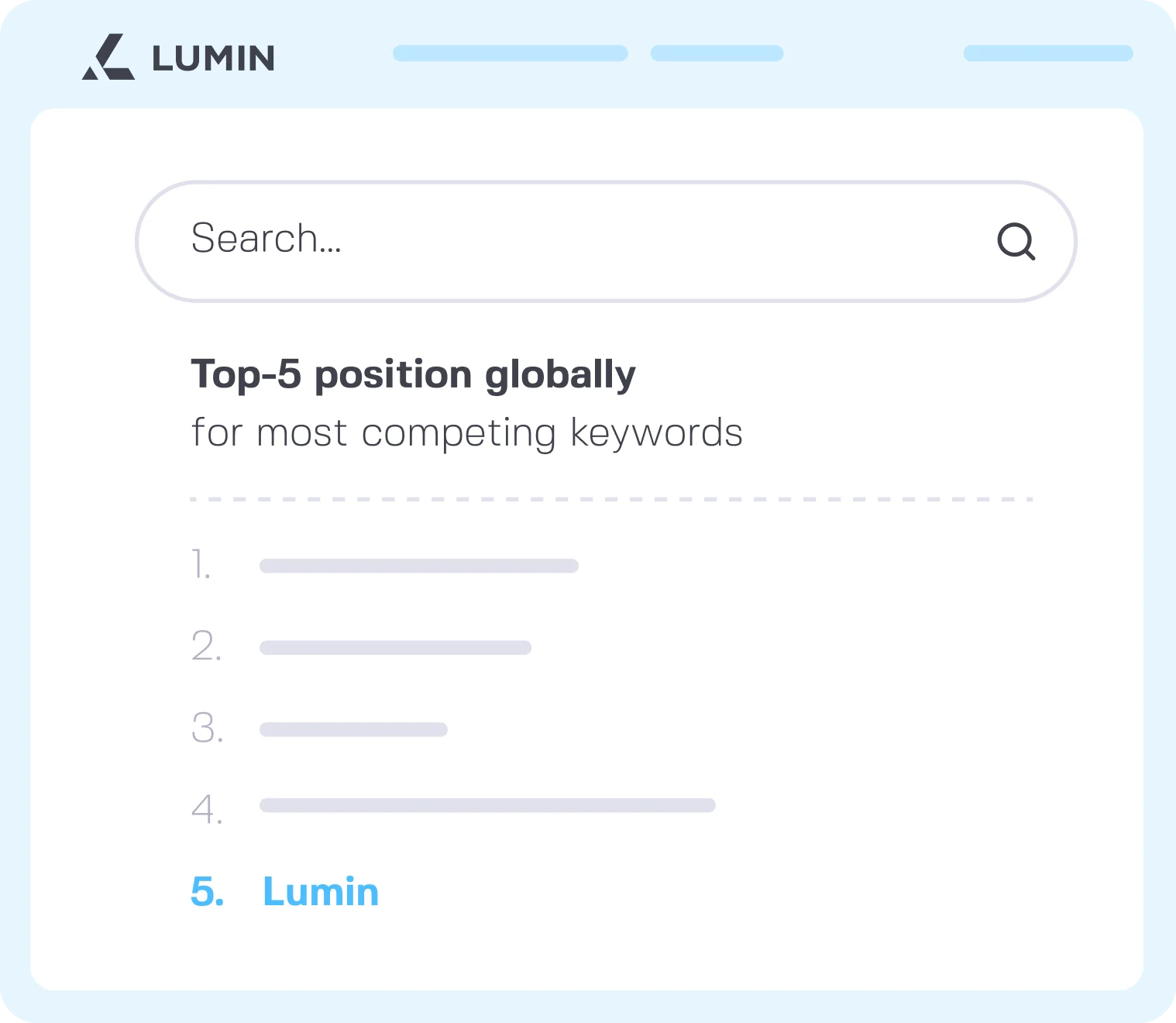Select the longest header navigation placeholder bar
The height and width of the screenshot is (1023, 1176).
(510, 53)
